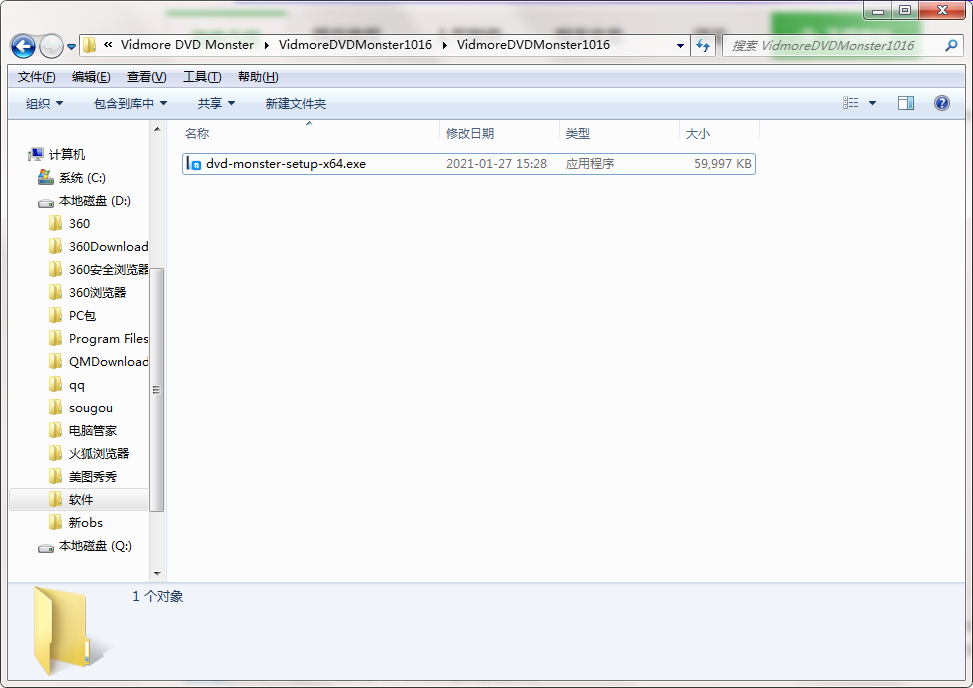The height and width of the screenshot is (688, 973).
Task: Open the 美图秀秀 folder
Action: [92, 476]
